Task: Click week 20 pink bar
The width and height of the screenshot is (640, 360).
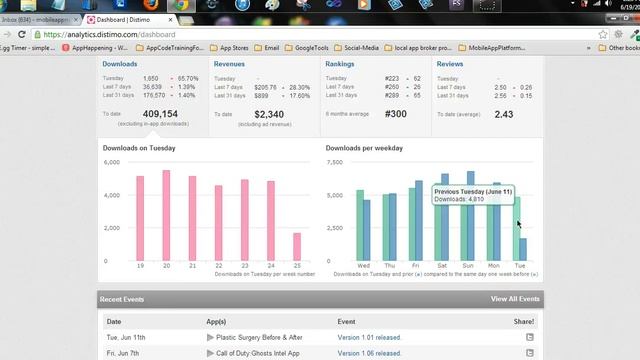Action: [x=166, y=216]
